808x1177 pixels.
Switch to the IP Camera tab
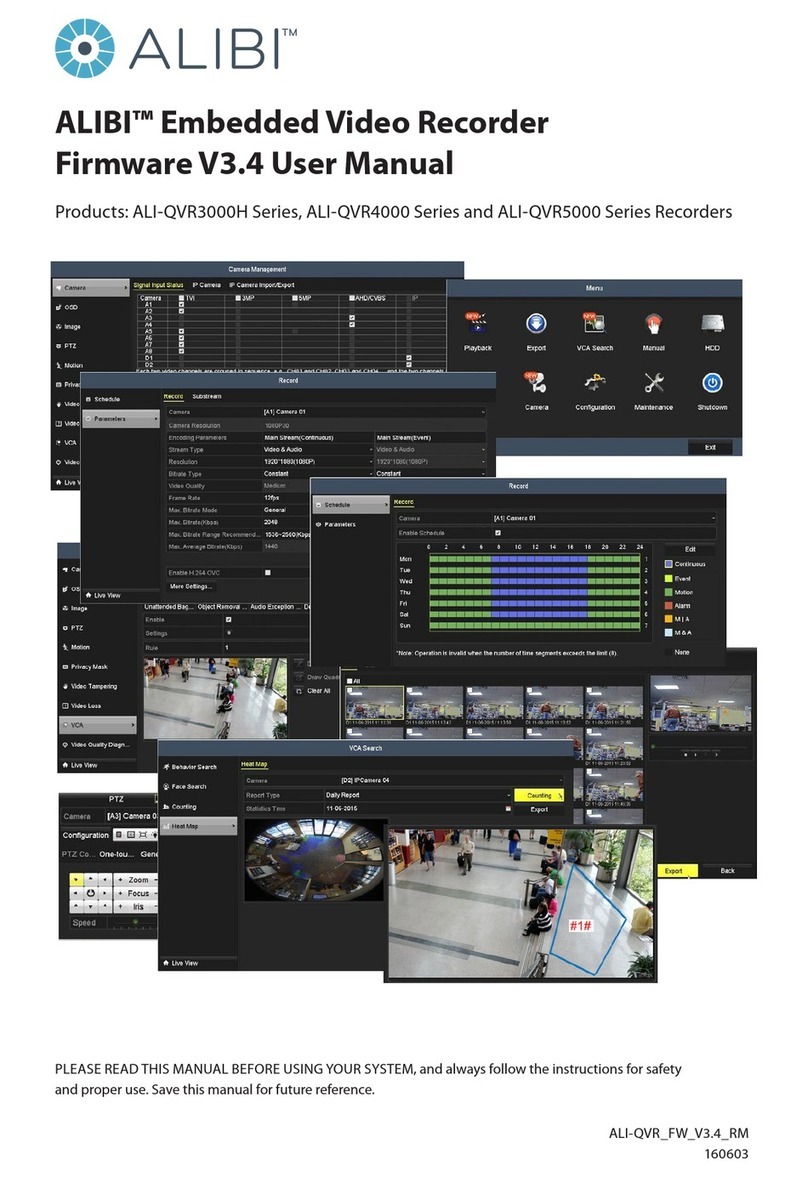click(x=207, y=285)
